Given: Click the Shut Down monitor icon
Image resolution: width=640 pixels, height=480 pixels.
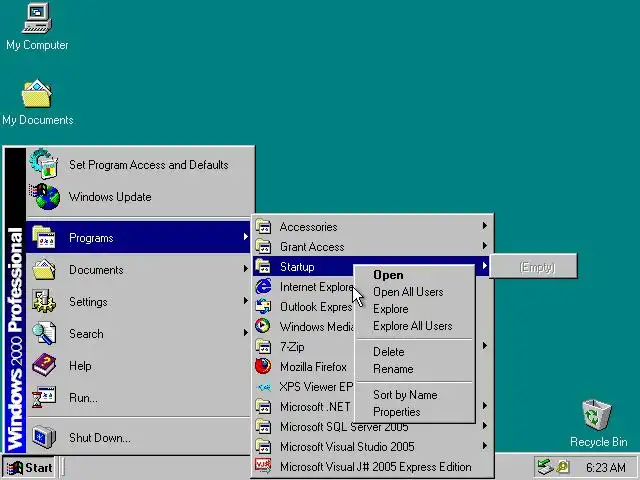Looking at the screenshot, I should tap(44, 437).
